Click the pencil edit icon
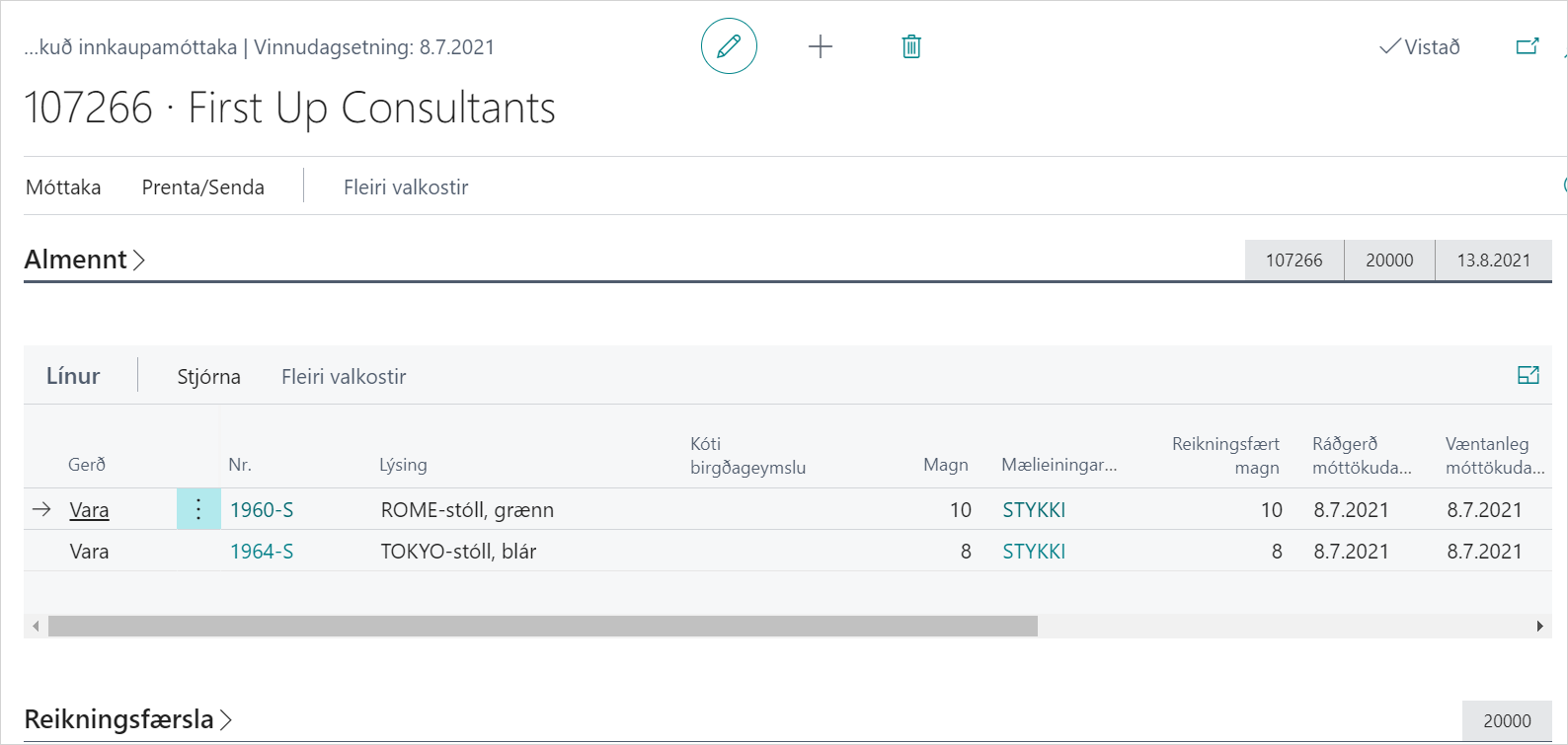Image resolution: width=1568 pixels, height=745 pixels. click(729, 46)
